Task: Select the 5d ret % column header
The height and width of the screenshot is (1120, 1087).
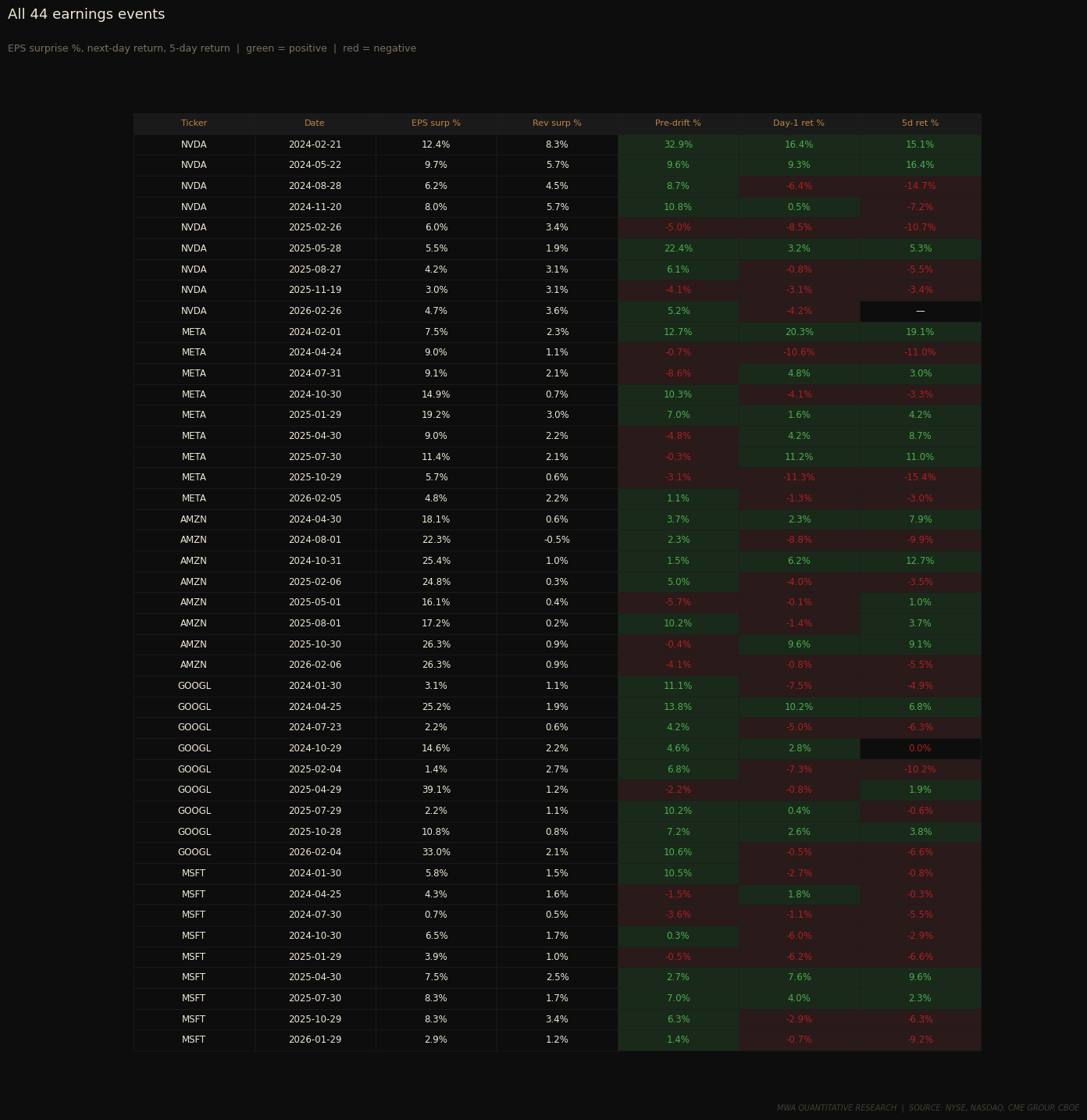Action: 920,123
